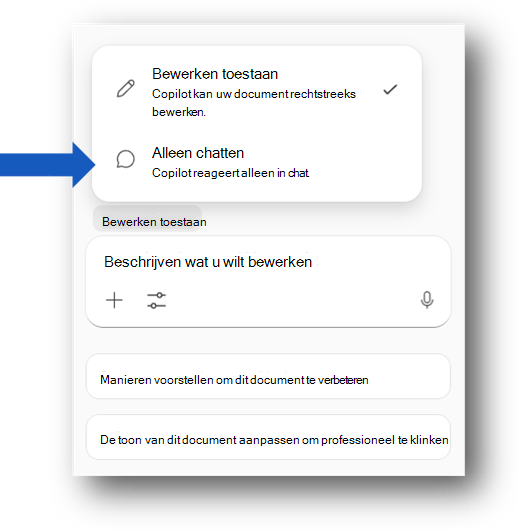519x530 pixels.
Task: Choose 'De toon van dit document aanpassen' suggestion
Action: click(268, 437)
